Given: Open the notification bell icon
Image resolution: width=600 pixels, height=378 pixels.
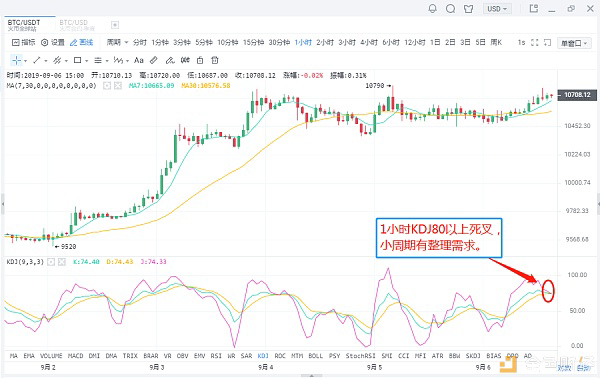Looking at the screenshot, I should pos(432,9).
